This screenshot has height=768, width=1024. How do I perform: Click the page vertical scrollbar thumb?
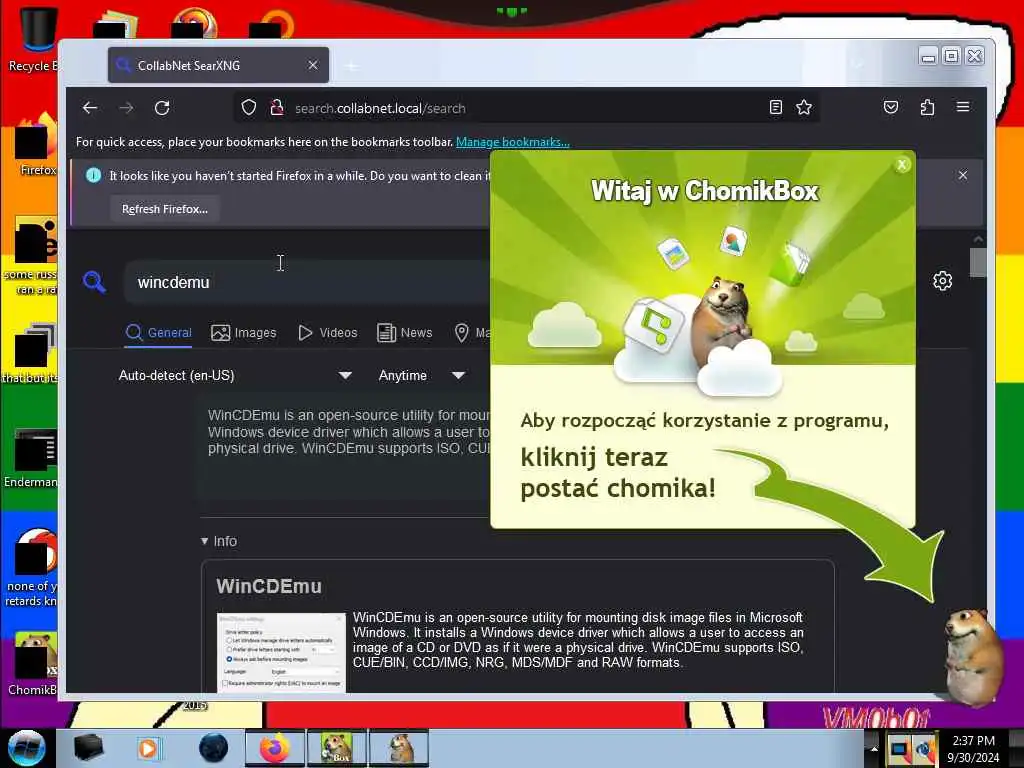tap(978, 263)
